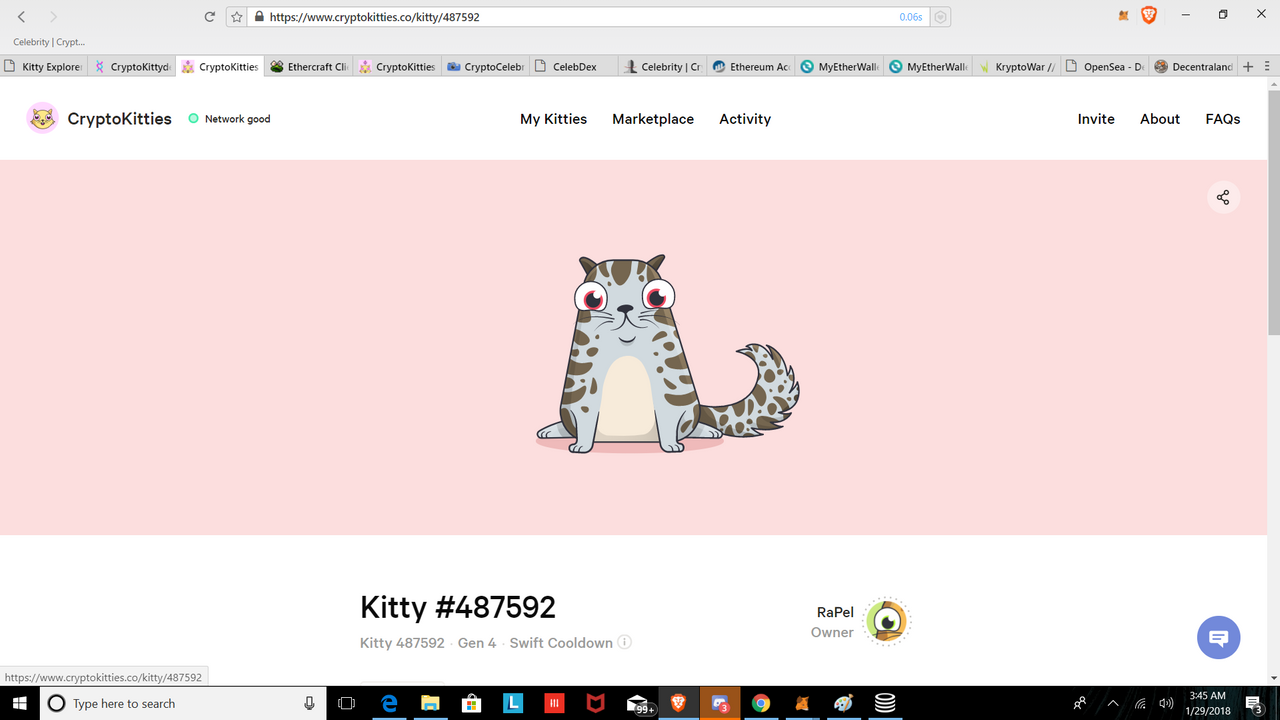Open a new tab with plus icon

(1247, 67)
